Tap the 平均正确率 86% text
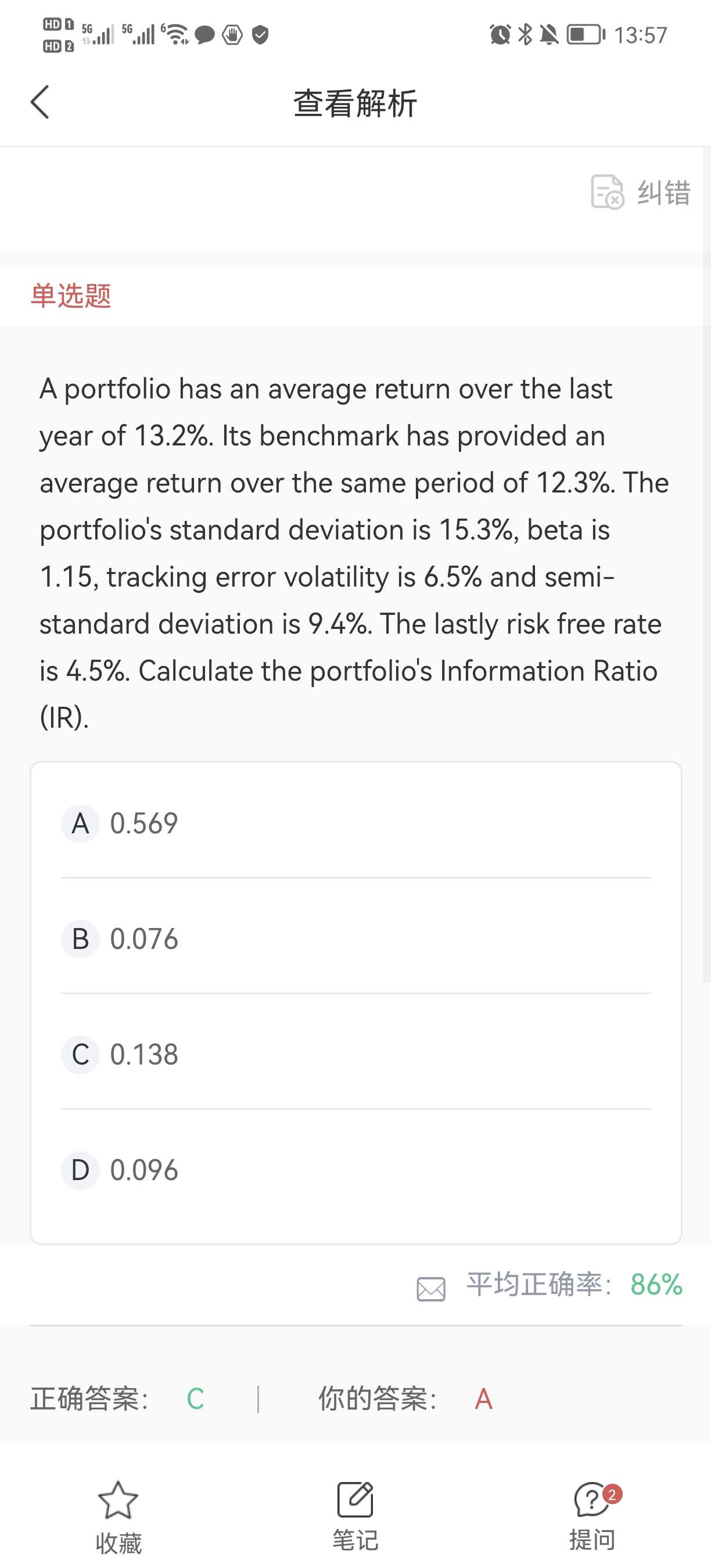 click(x=574, y=1285)
